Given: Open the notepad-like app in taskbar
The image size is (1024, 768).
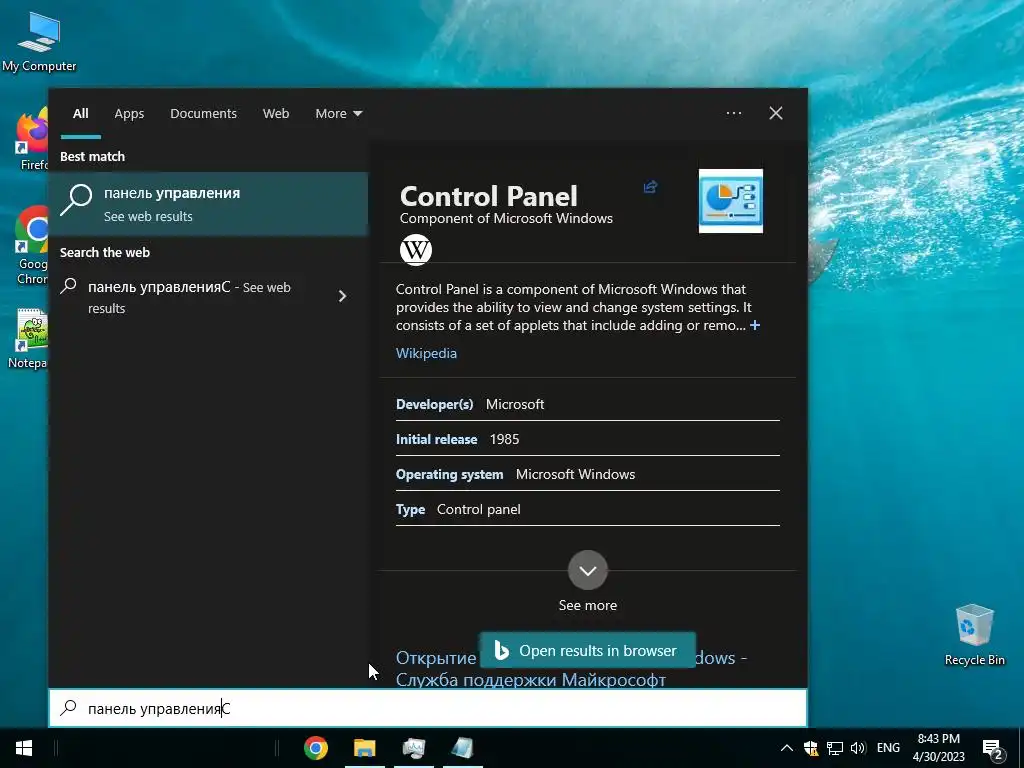Looking at the screenshot, I should (462, 748).
